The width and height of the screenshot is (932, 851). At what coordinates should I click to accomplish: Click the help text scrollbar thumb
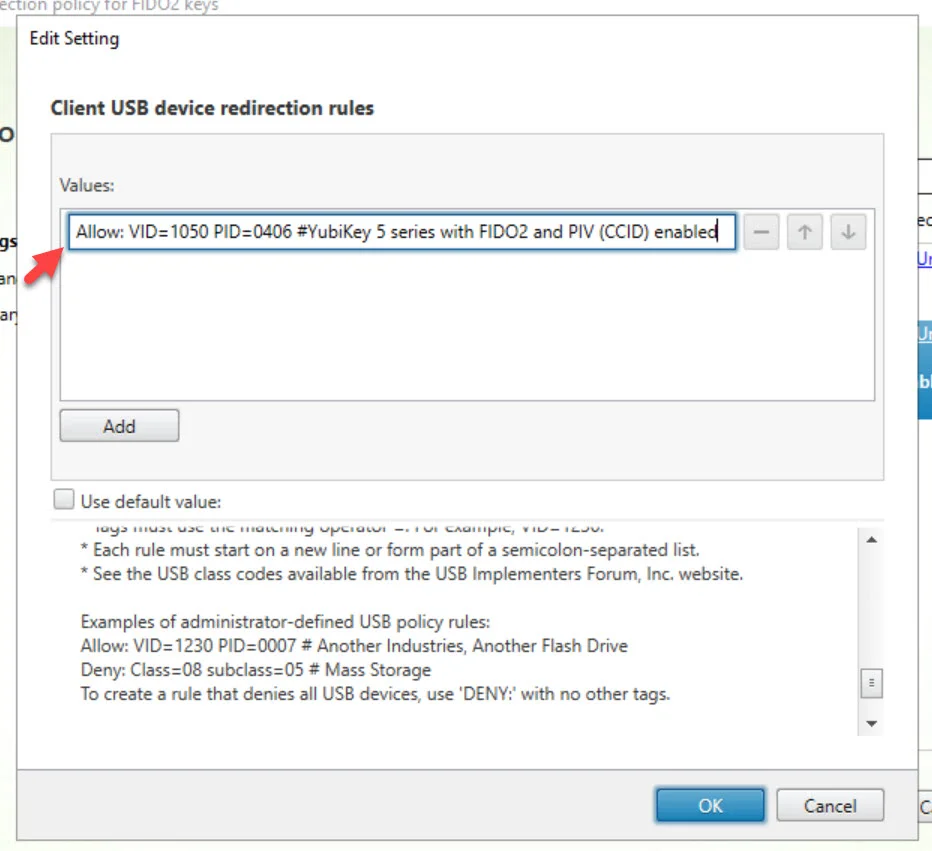coord(871,683)
